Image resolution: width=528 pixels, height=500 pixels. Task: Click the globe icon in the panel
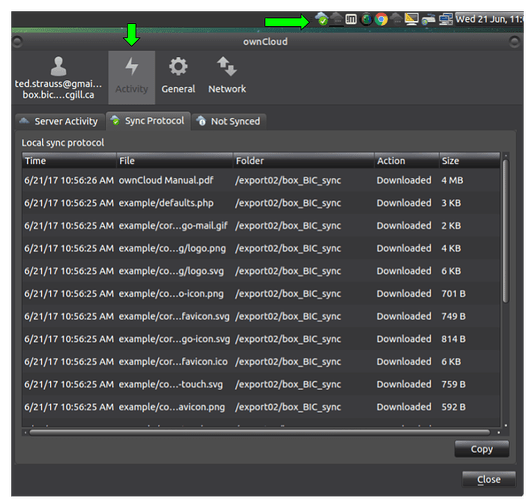pyautogui.click(x=366, y=20)
